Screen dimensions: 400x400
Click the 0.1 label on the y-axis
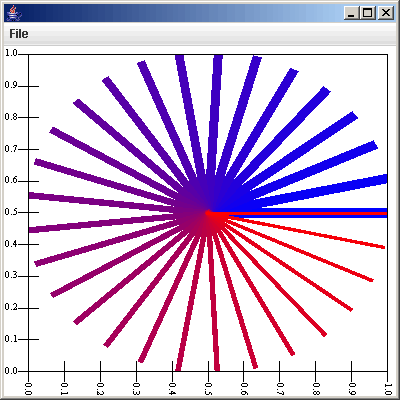pos(11,339)
